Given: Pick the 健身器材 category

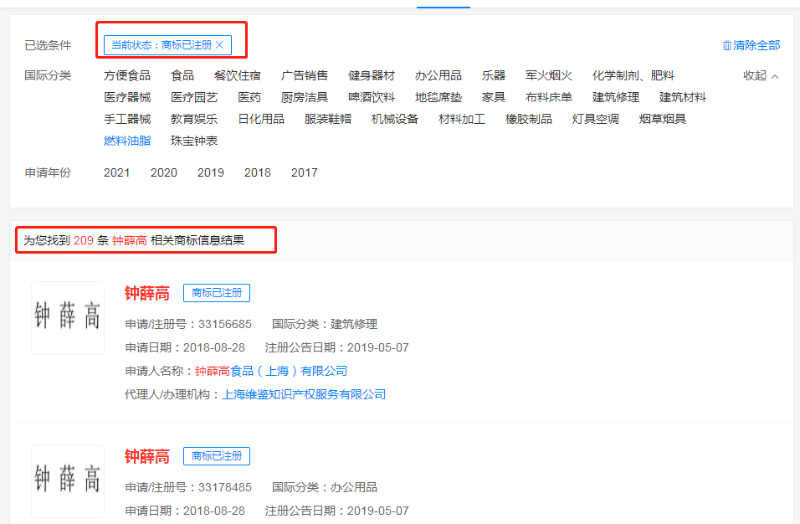Looking at the screenshot, I should [371, 76].
